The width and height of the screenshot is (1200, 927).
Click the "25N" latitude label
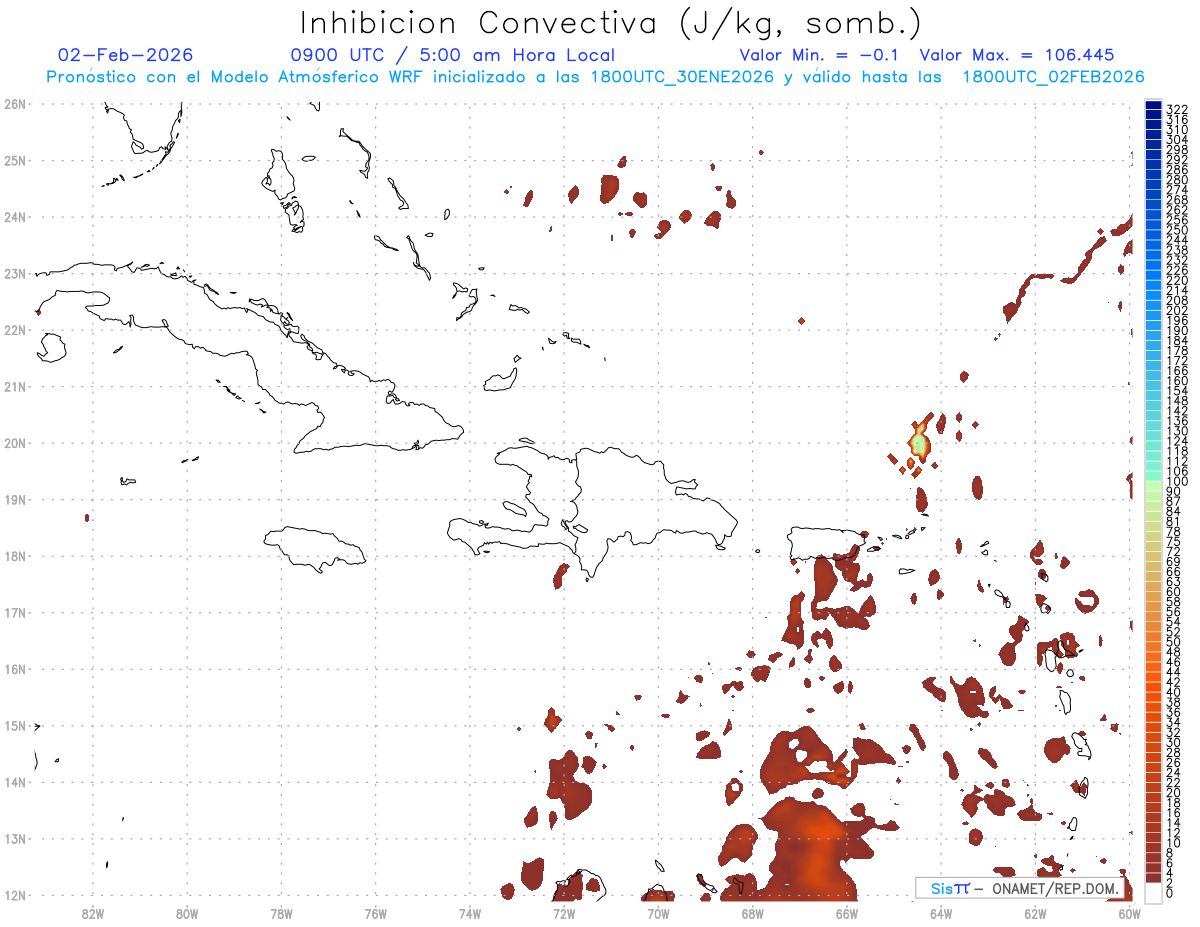15,160
